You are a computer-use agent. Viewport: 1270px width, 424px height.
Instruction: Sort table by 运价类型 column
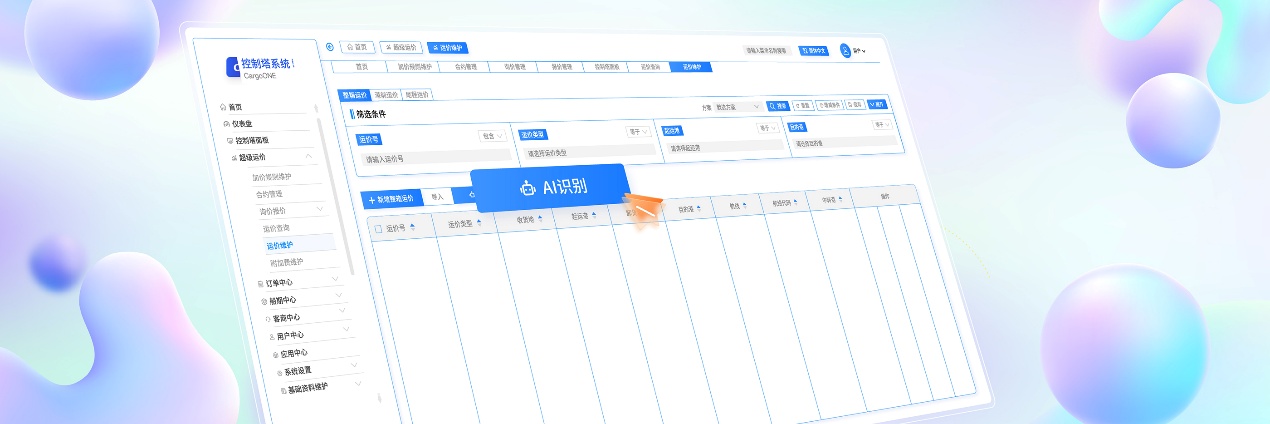coord(479,223)
